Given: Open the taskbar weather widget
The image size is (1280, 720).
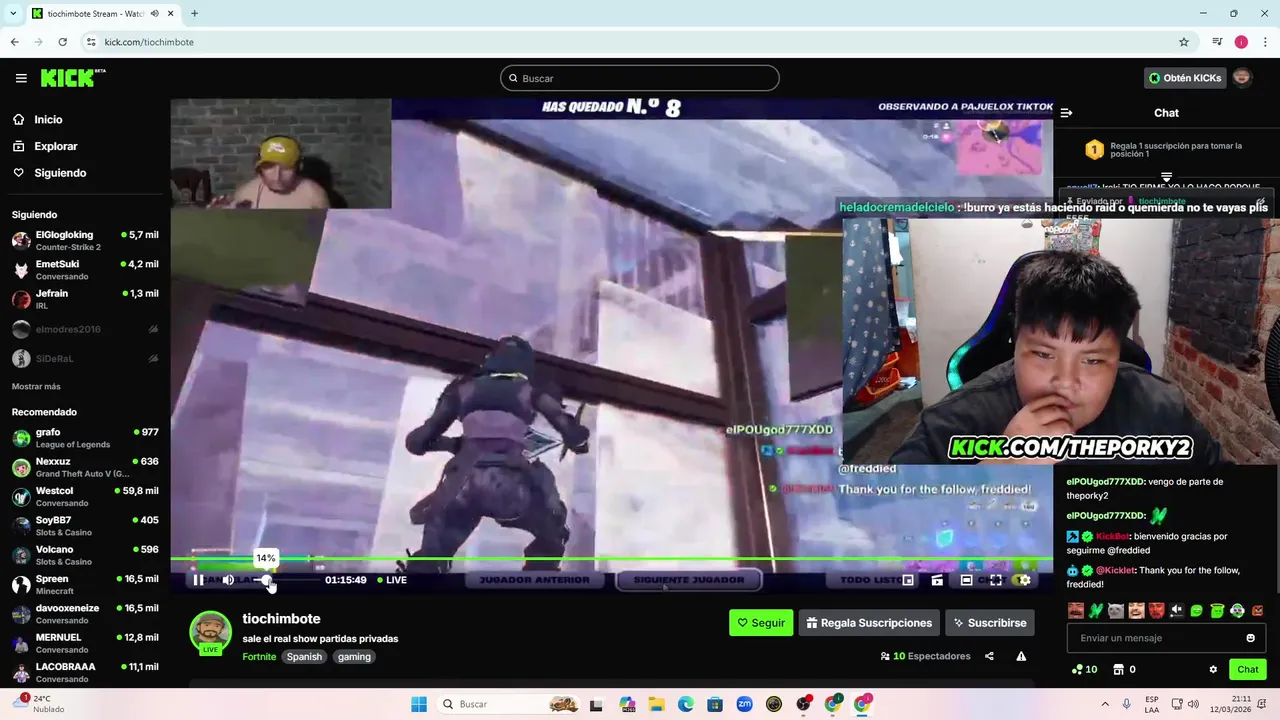Looking at the screenshot, I should tap(38, 704).
